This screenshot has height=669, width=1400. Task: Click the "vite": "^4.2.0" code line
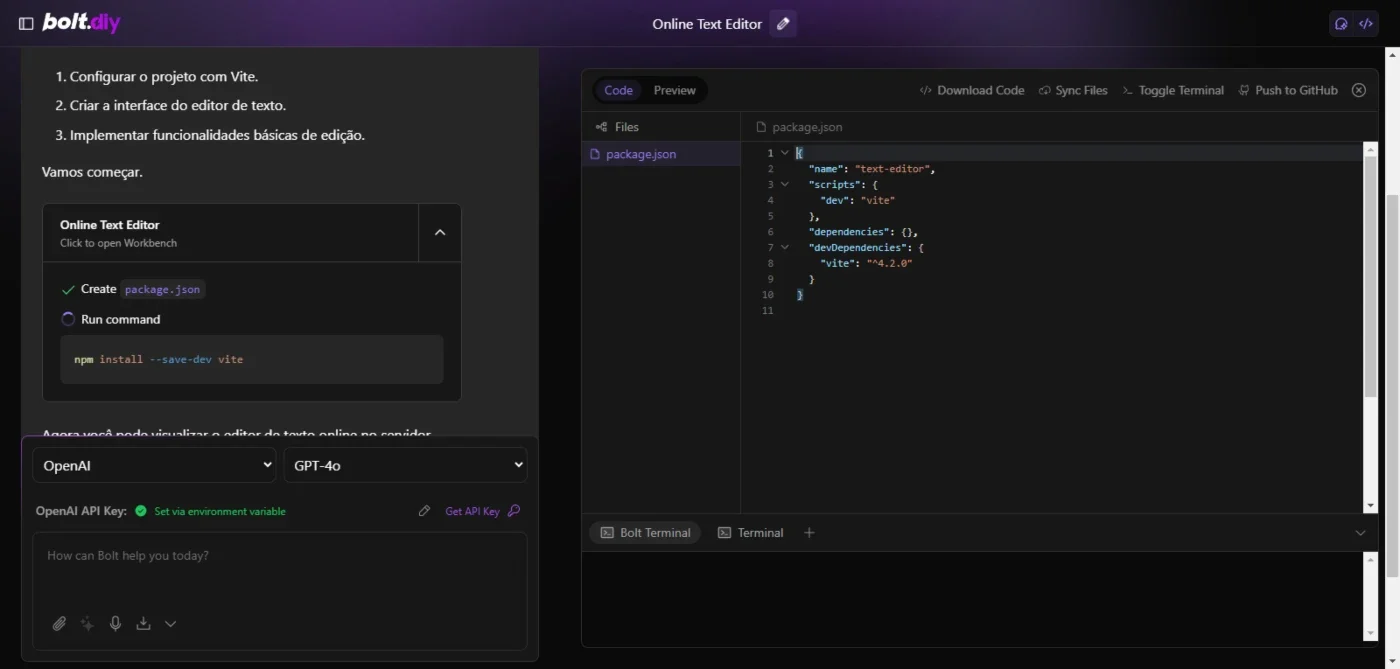click(x=866, y=263)
